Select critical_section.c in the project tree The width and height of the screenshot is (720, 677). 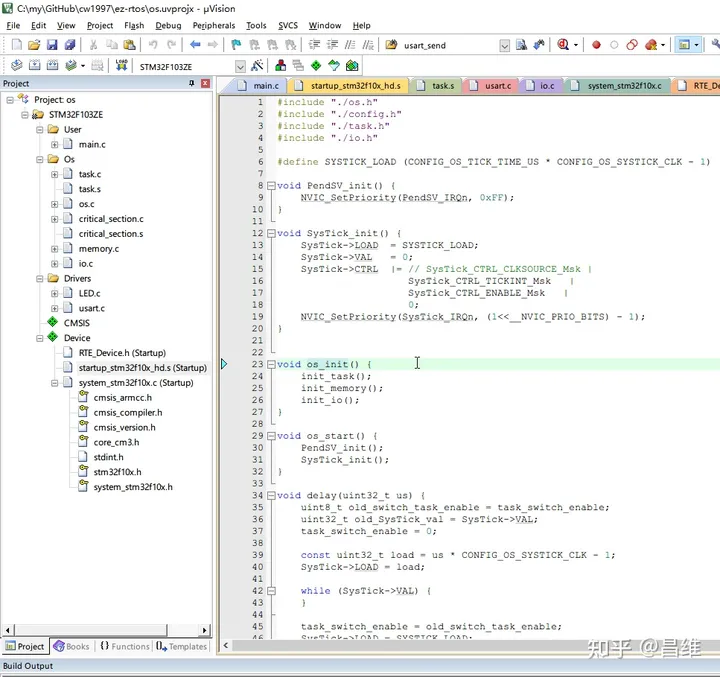111,219
